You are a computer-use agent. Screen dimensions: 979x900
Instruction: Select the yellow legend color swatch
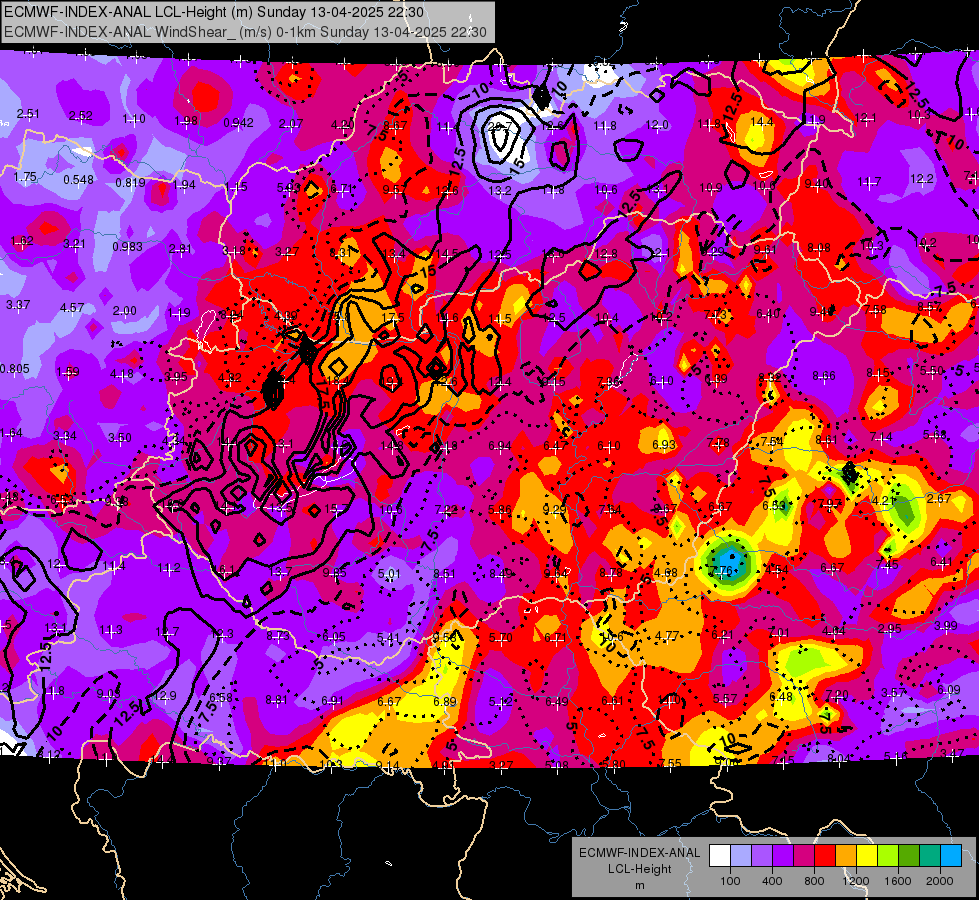point(867,856)
